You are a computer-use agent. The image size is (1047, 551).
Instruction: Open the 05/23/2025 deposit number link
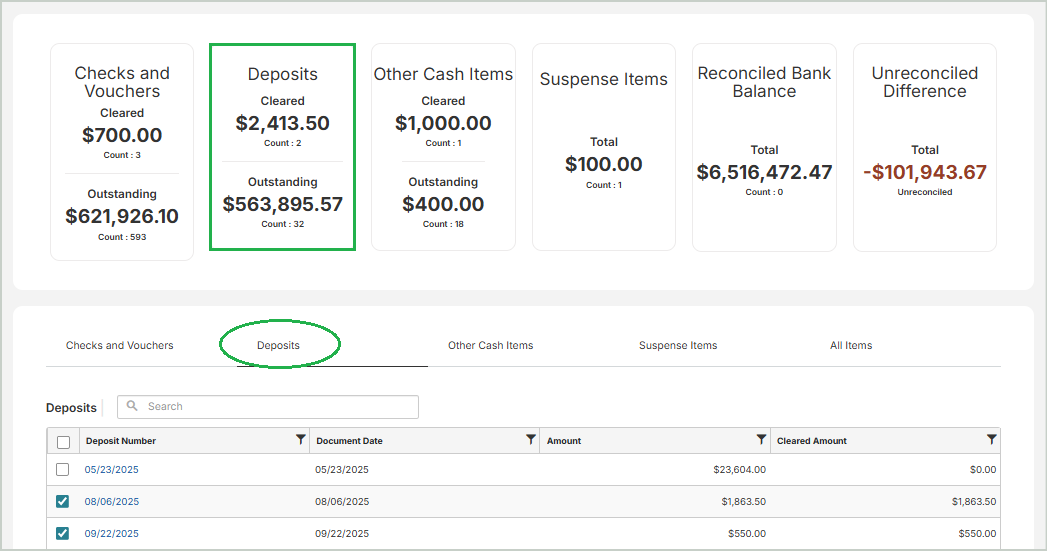pyautogui.click(x=112, y=470)
